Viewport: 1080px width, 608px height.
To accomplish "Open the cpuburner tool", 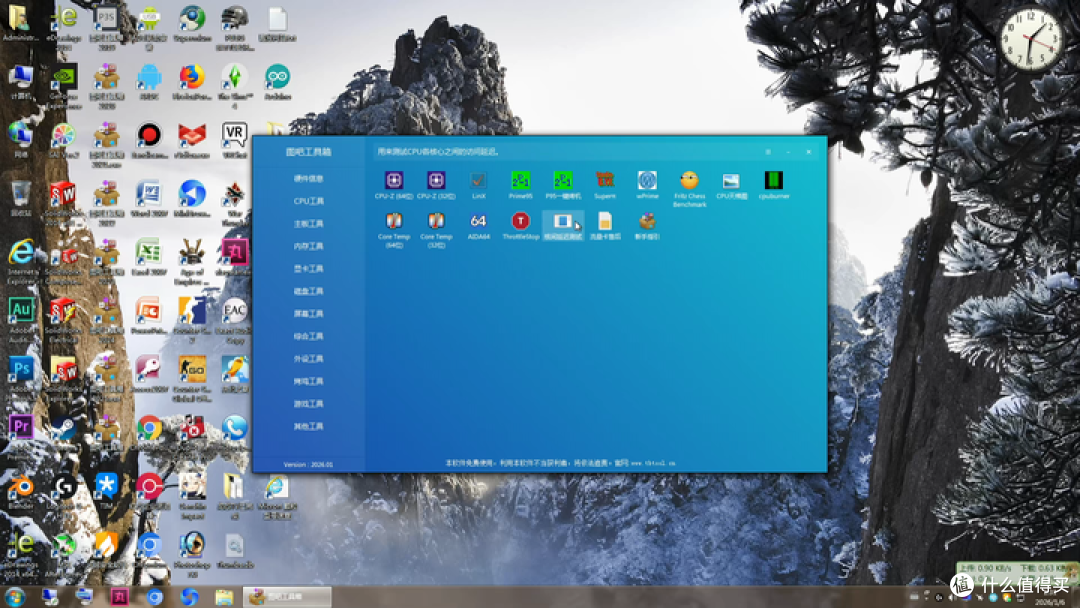I will [x=773, y=185].
